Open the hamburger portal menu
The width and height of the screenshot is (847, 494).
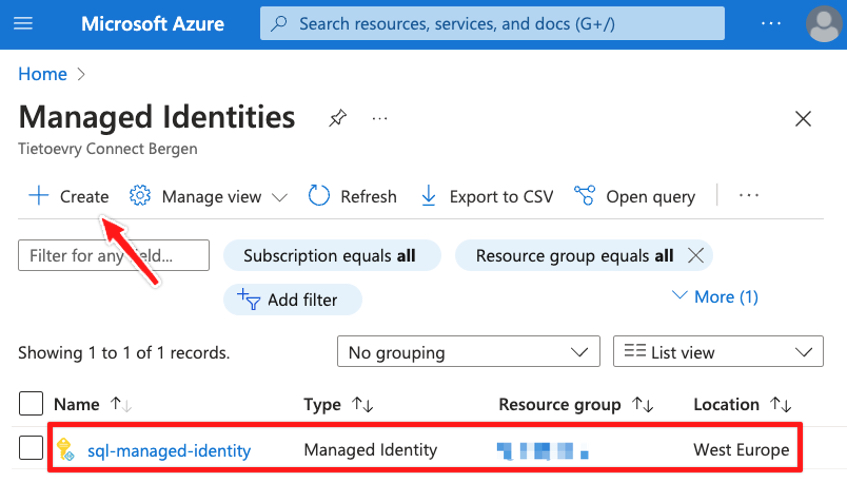click(x=23, y=24)
